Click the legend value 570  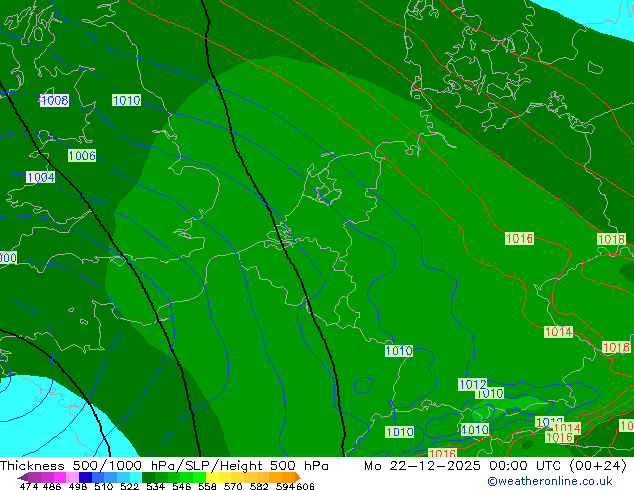point(233,486)
